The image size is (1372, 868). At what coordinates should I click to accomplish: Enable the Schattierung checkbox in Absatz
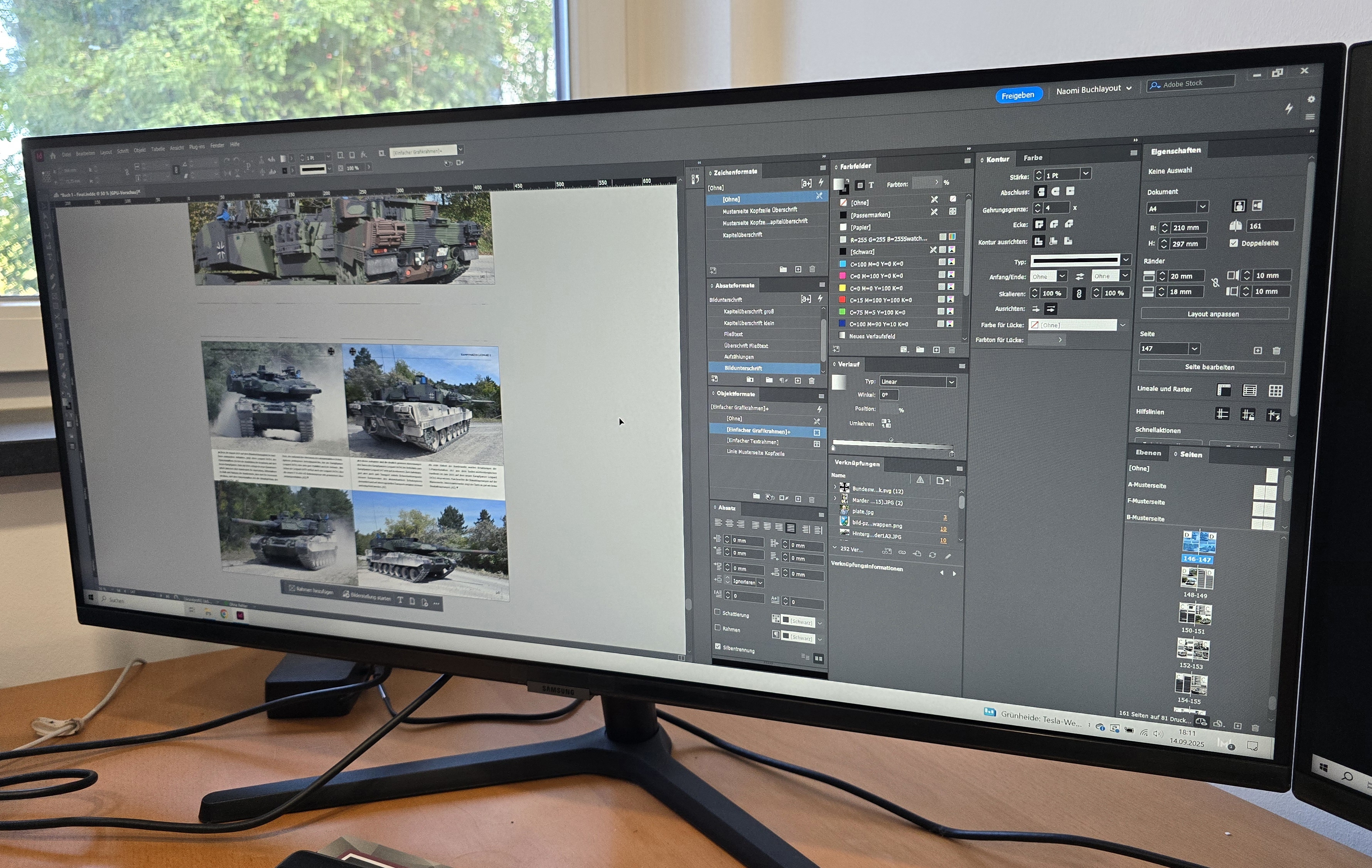pos(717,612)
